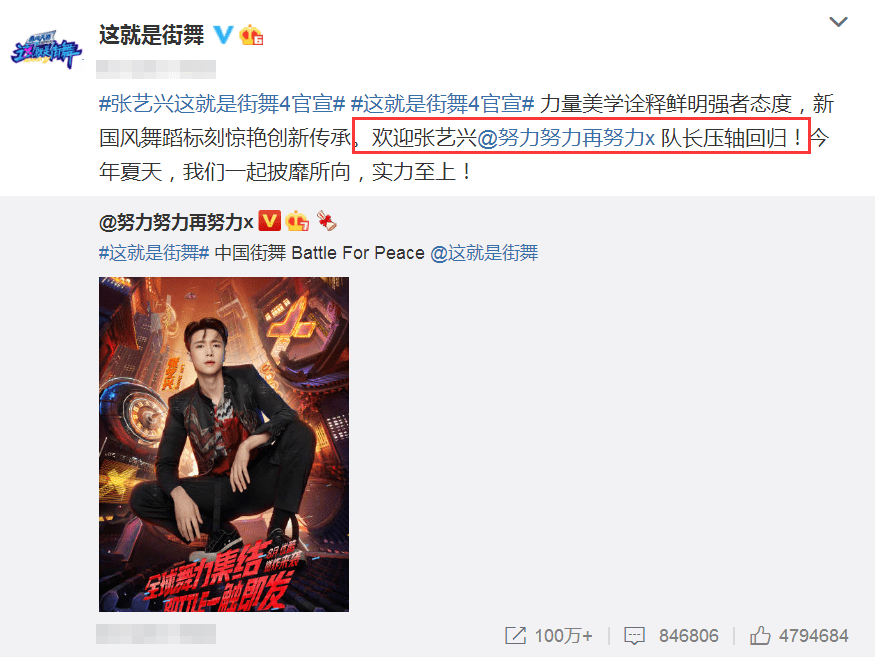This screenshot has width=875, height=657.
Task: Open the second hashtag #这就是街舞4官宣#
Action: [x=442, y=104]
